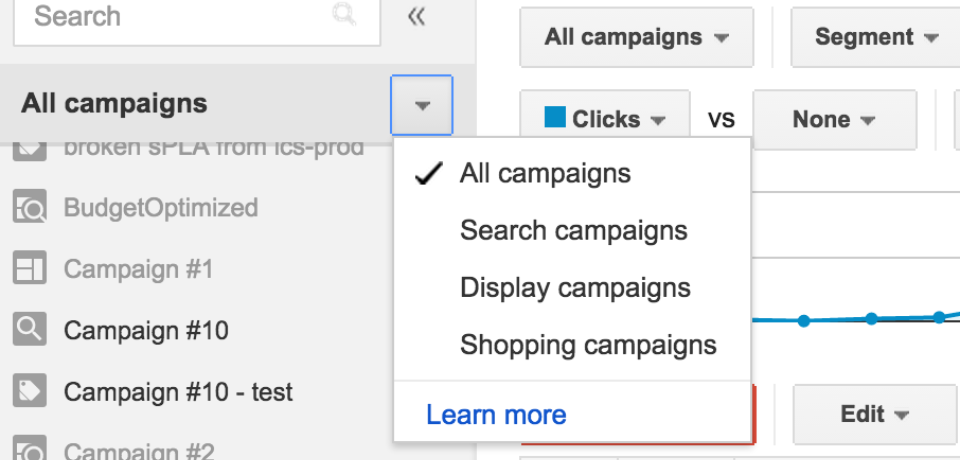Click the Campaign #1 display icon

(x=29, y=270)
